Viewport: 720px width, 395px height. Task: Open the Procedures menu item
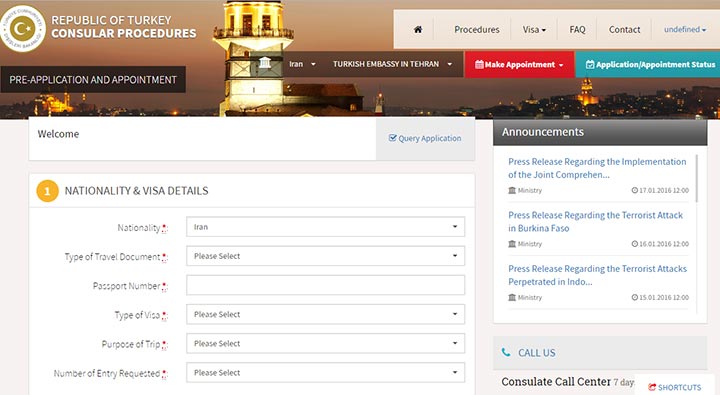pyautogui.click(x=477, y=29)
